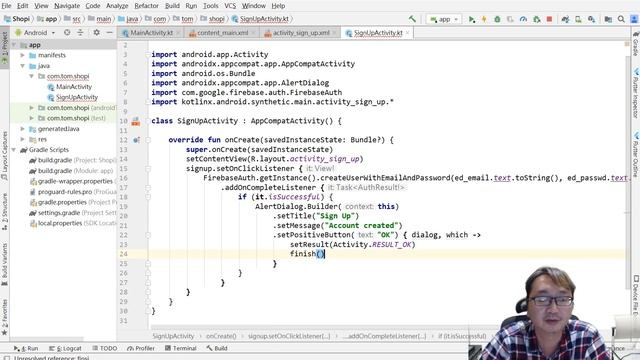Click the Search Everywhere magnifier icon
This screenshot has height=360, width=640.
[621, 19]
